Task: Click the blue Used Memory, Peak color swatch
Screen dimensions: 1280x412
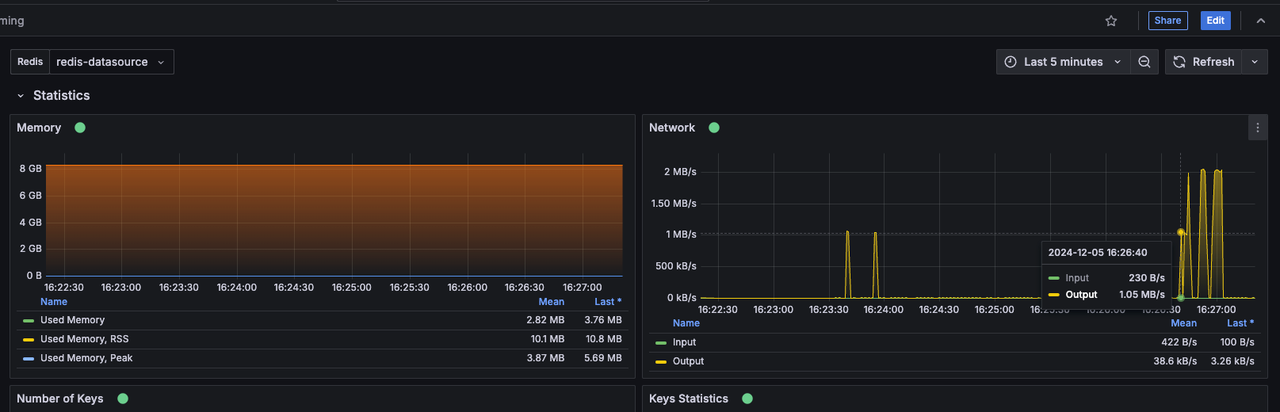Action: (28, 358)
